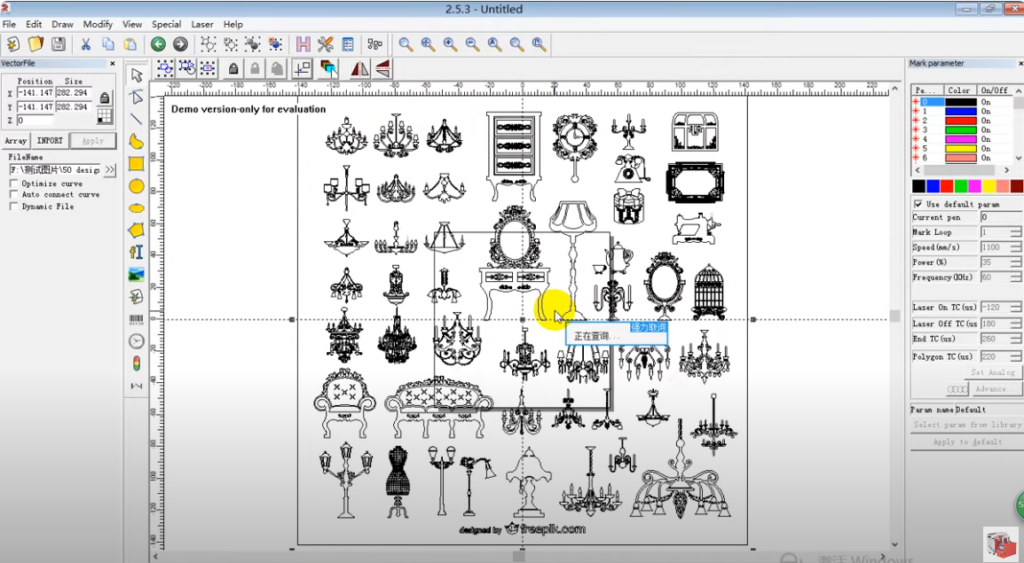Open file browser with the >> button
The height and width of the screenshot is (563, 1024).
[x=110, y=170]
